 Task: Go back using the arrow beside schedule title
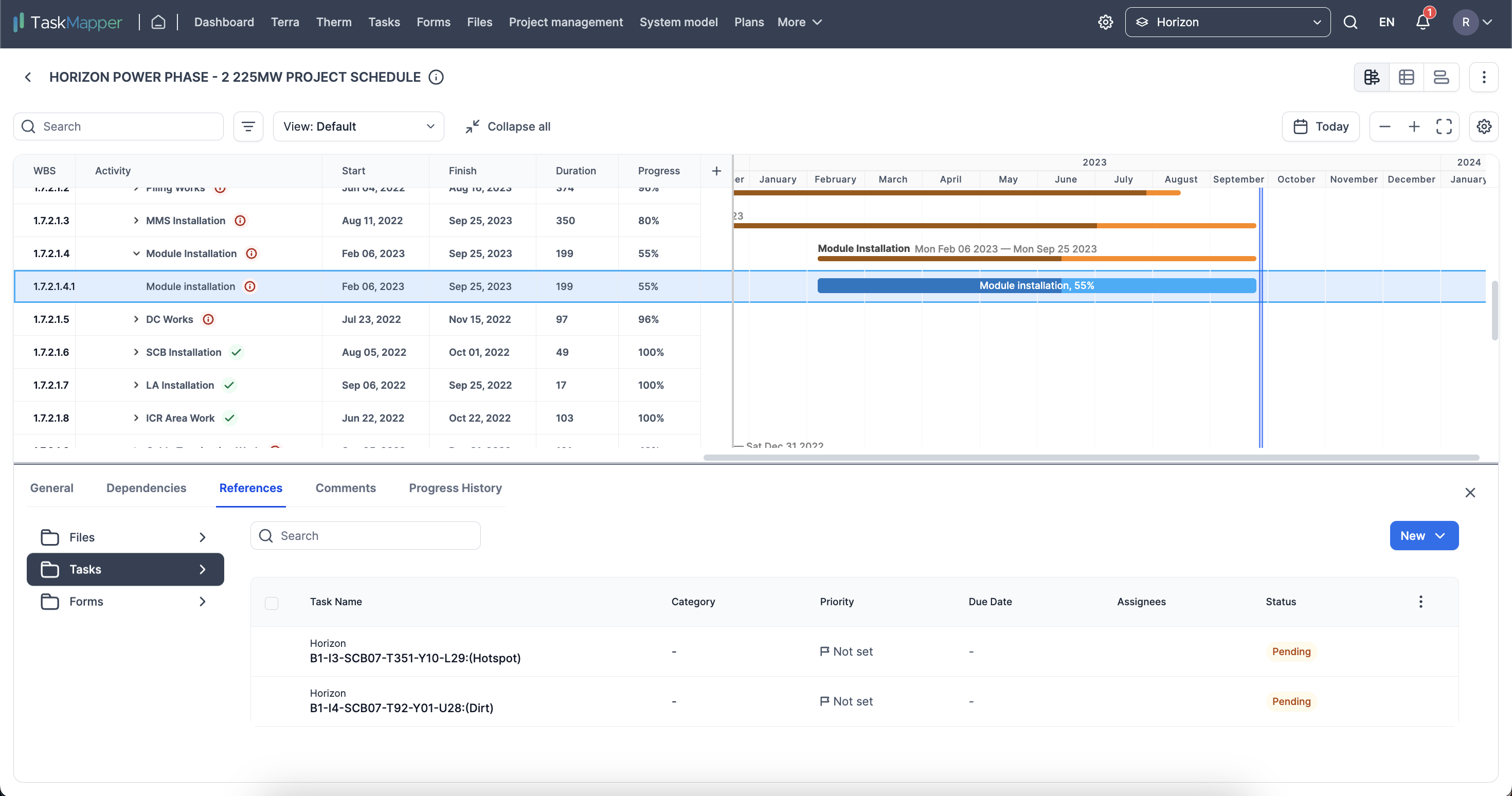(x=28, y=78)
